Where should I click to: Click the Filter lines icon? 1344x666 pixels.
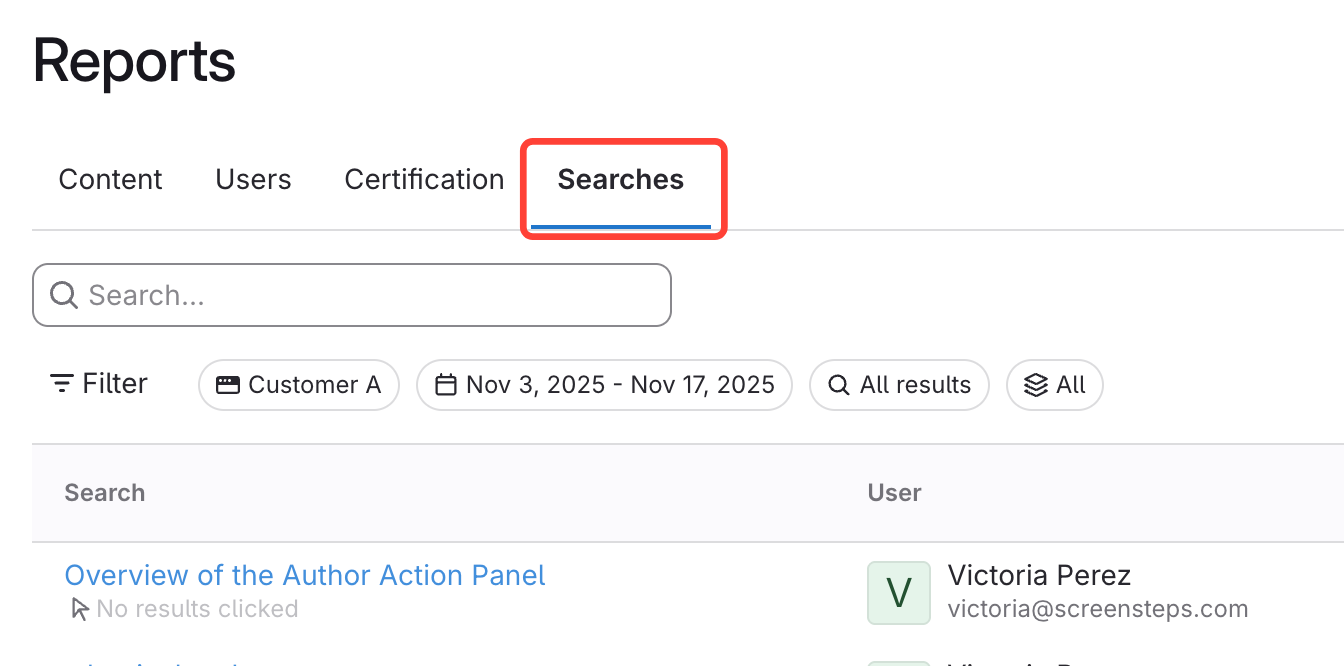(62, 384)
